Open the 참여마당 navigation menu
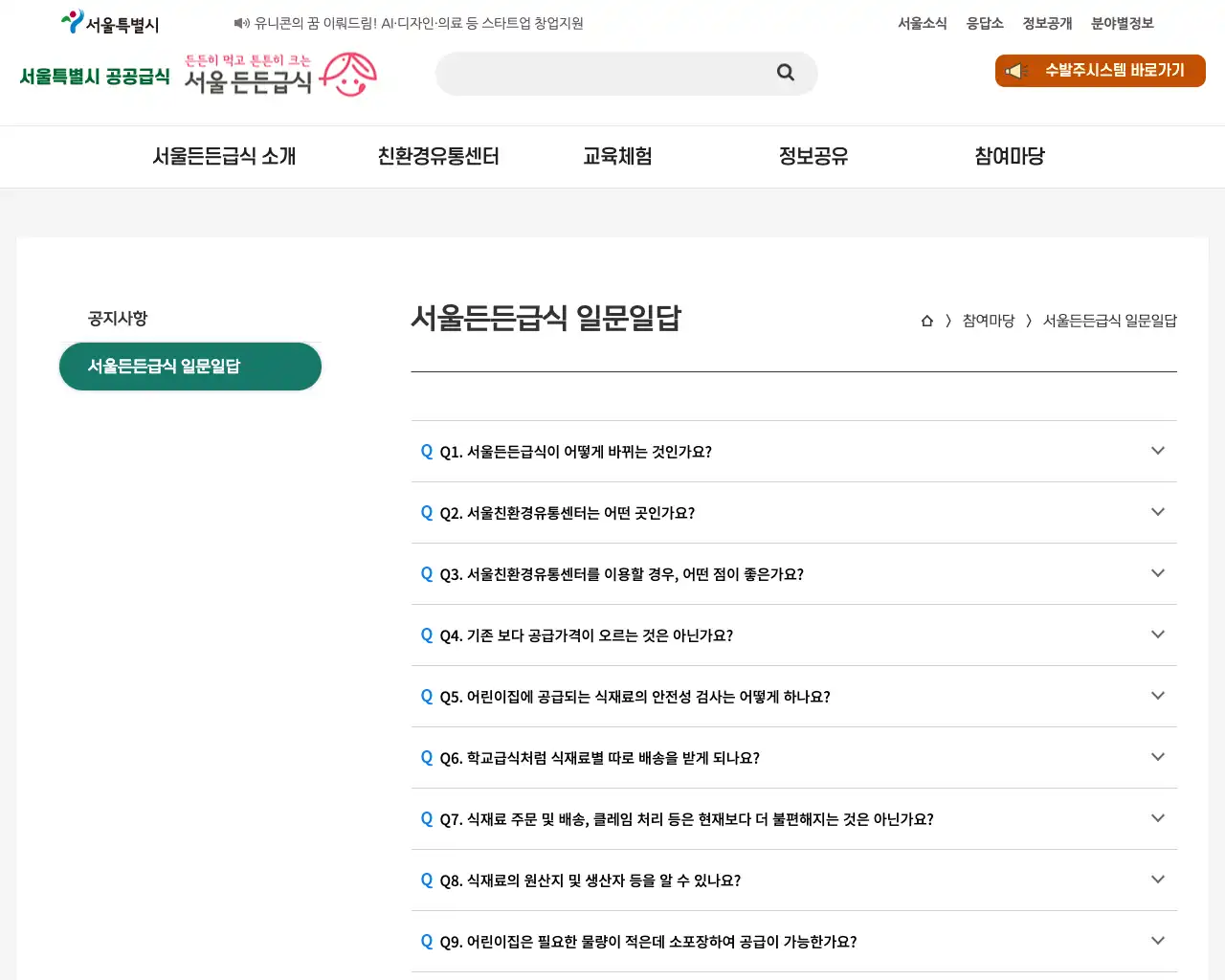Viewport: 1225px width, 980px height. [x=1008, y=156]
